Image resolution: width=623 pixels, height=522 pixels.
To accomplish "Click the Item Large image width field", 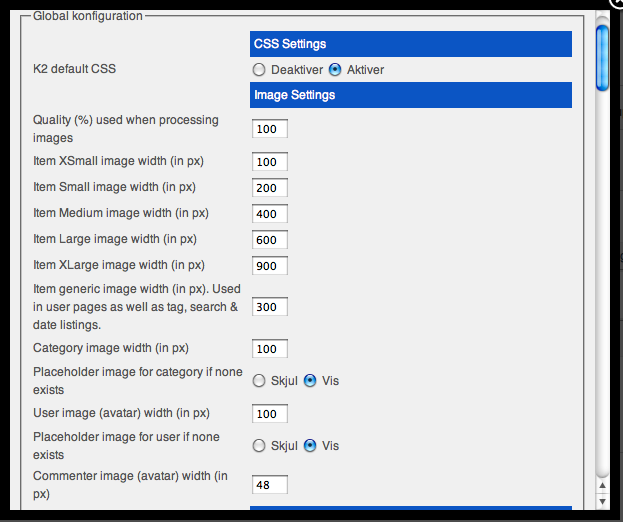I will point(270,240).
